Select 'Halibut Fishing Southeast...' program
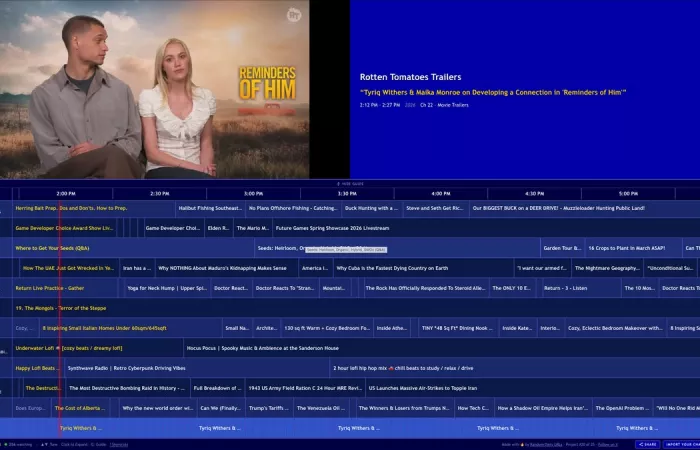700x450 pixels. click(210, 208)
